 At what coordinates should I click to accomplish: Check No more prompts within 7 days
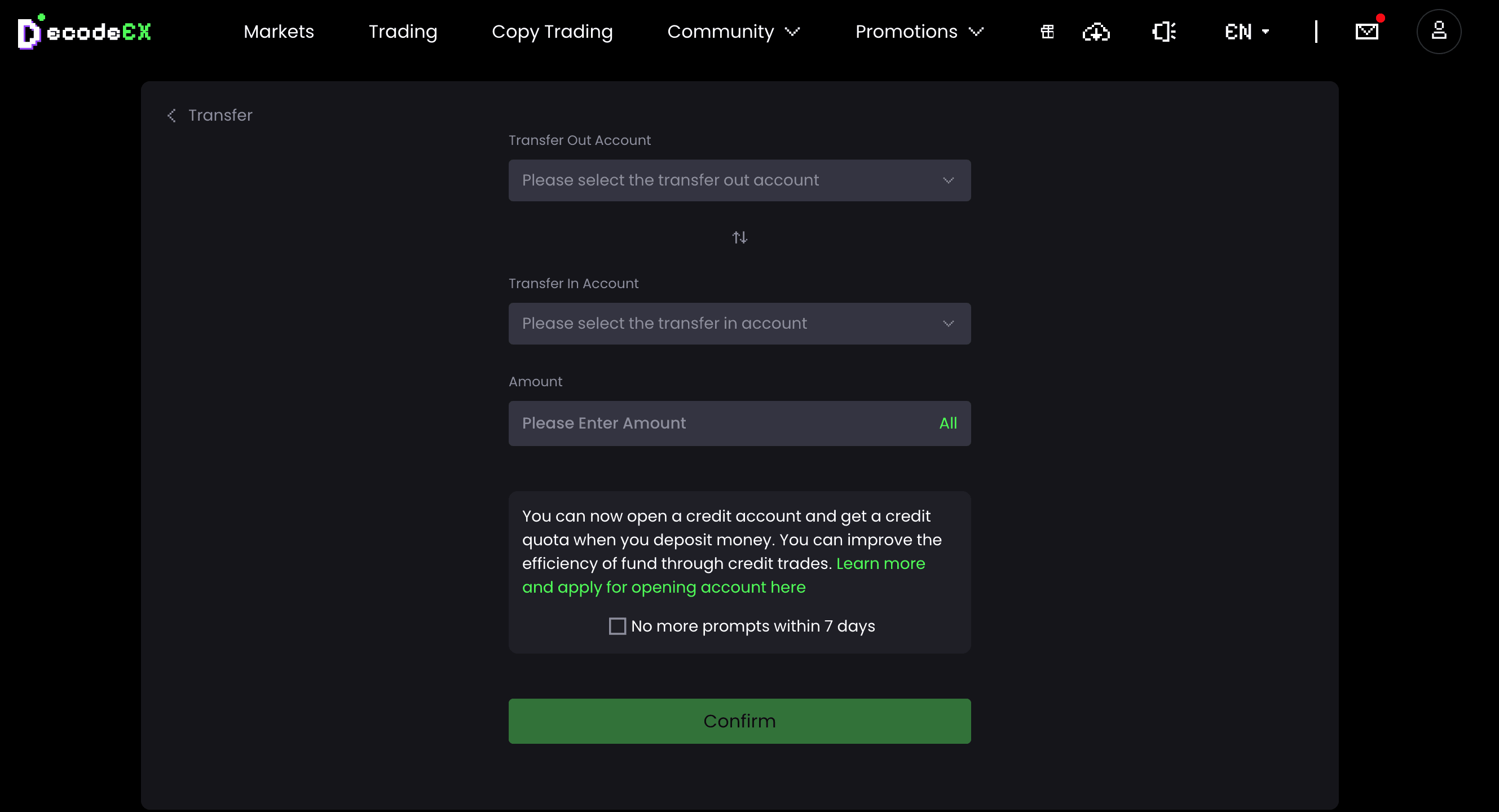point(618,626)
